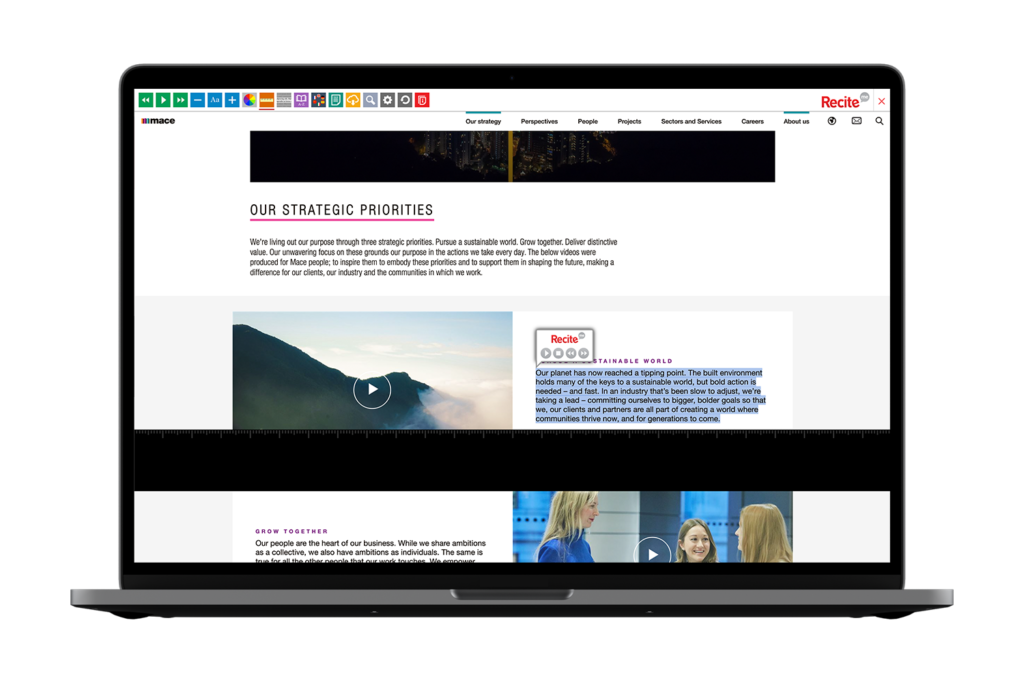Screen dimensions: 1024x683
Task: Click forward in the Recite popup bubble
Action: tap(583, 353)
